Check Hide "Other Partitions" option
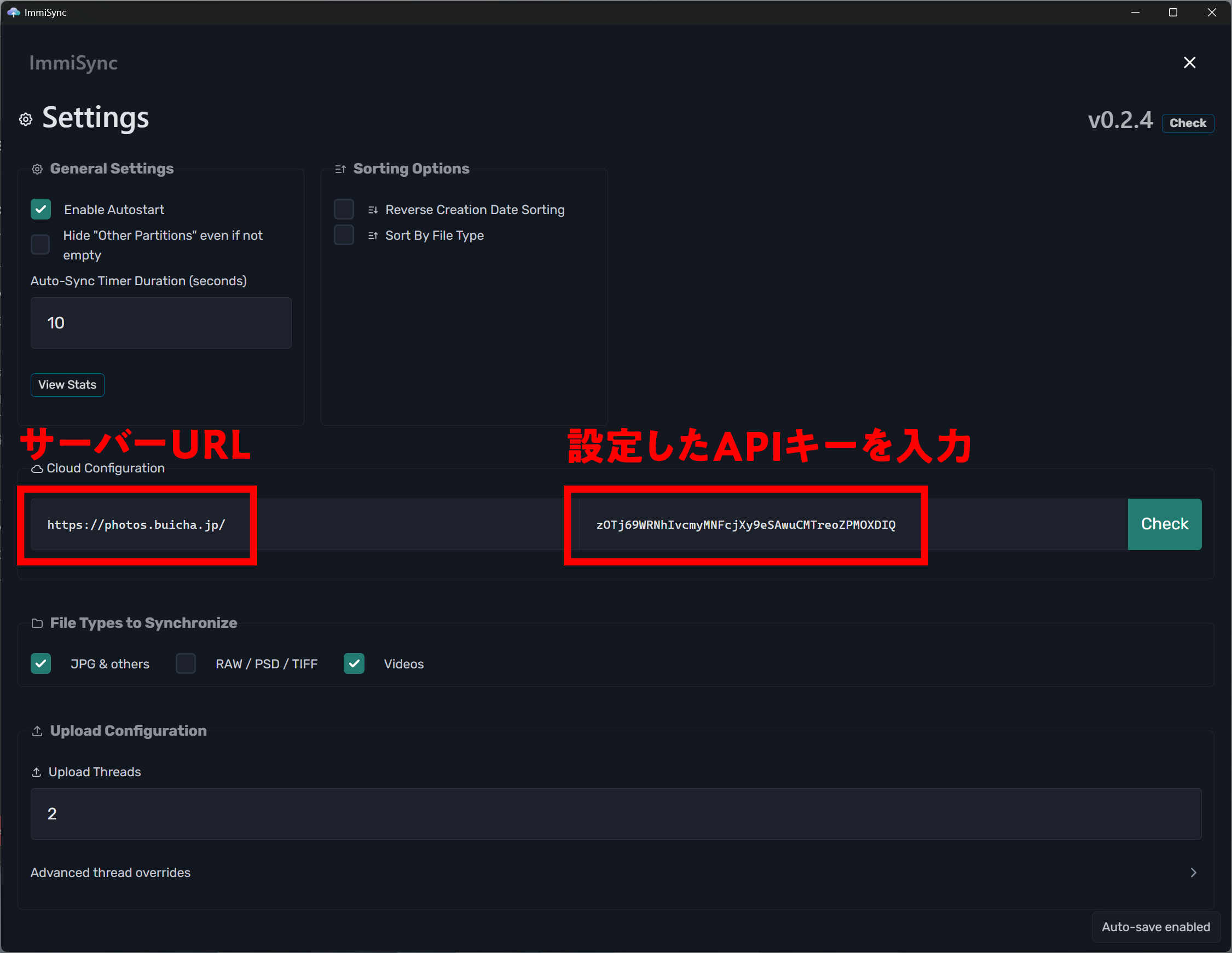 41,245
